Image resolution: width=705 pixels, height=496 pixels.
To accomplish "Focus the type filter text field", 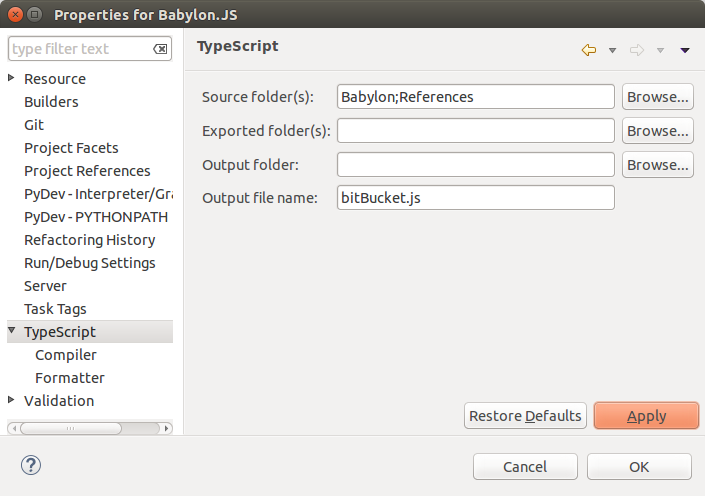I will click(90, 49).
